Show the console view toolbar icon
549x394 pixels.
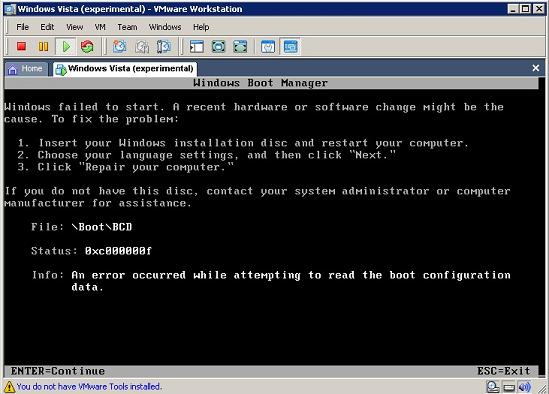pos(290,46)
